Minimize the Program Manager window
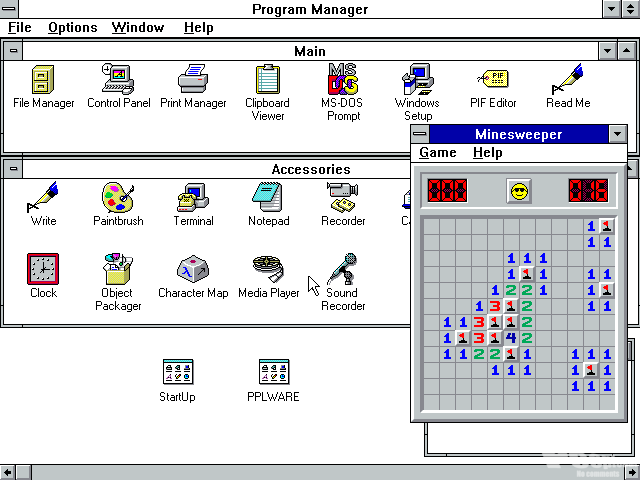This screenshot has width=640, height=480. click(x=611, y=9)
